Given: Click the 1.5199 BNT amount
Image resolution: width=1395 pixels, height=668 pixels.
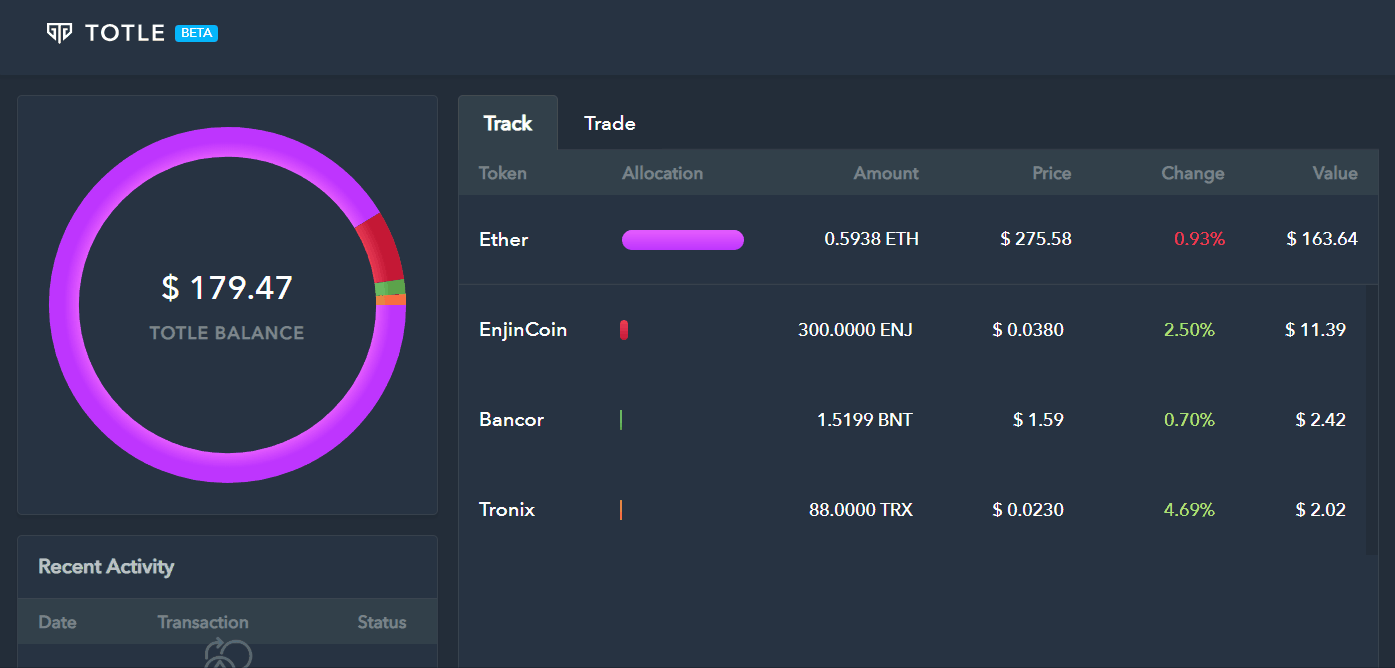Looking at the screenshot, I should click(865, 419).
